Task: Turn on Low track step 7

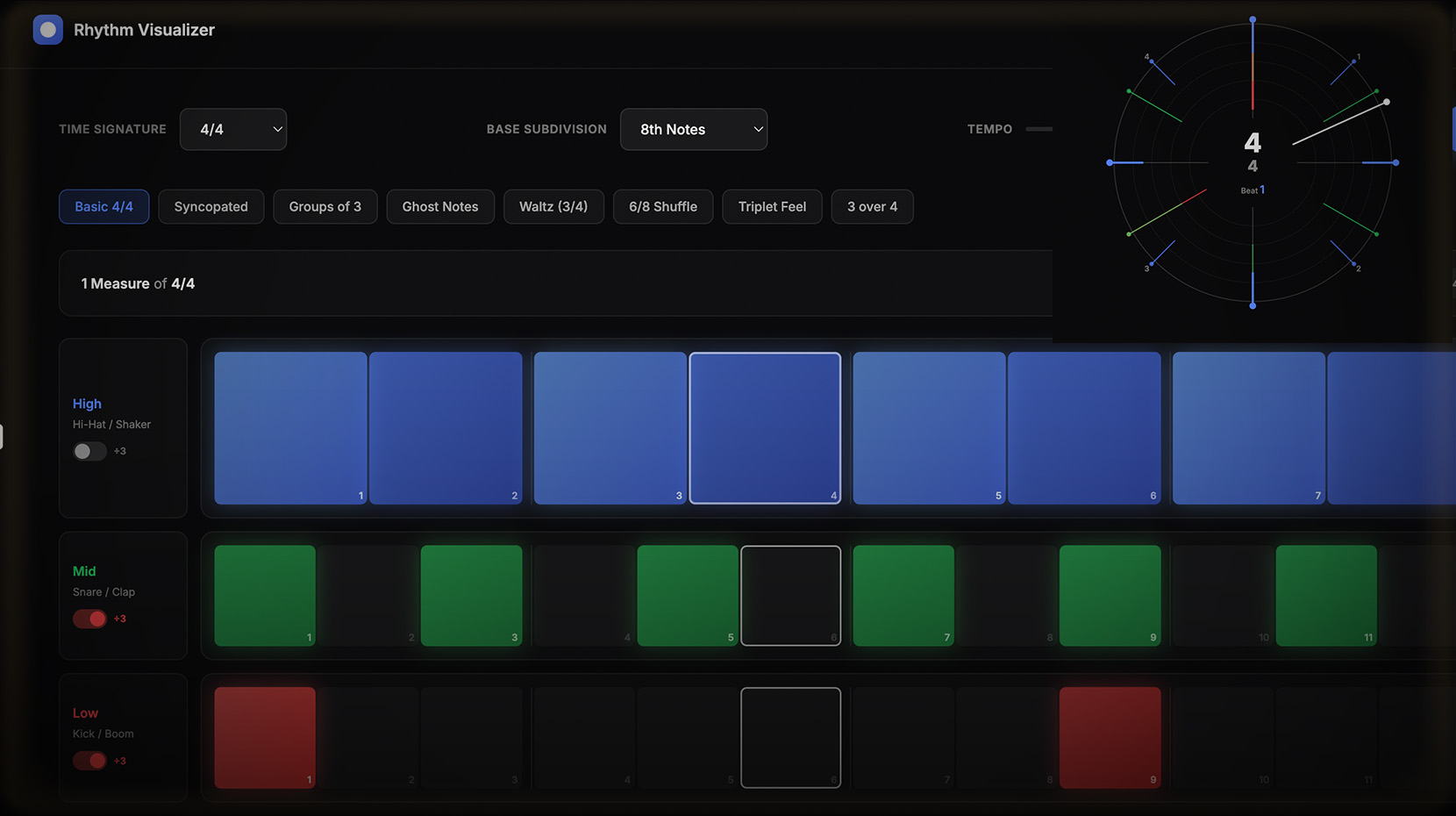Action: [x=903, y=738]
